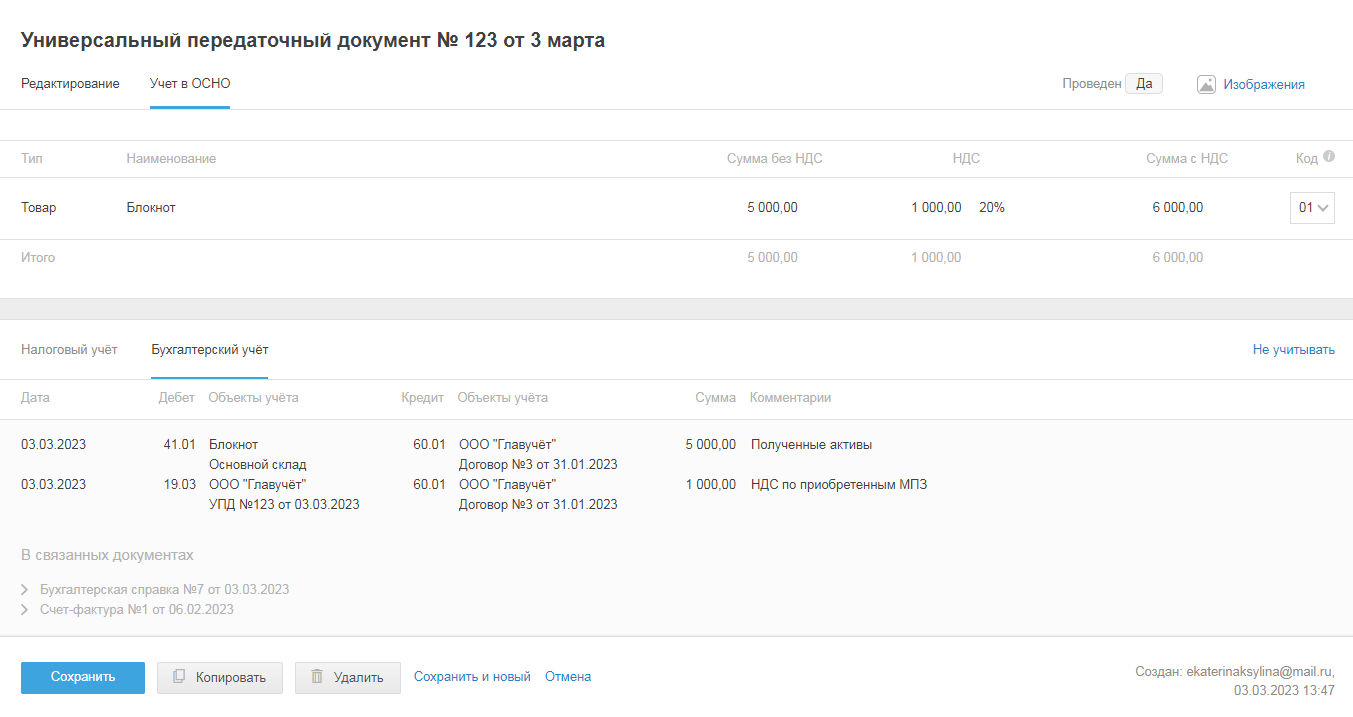Select the Бухгалтерский учёт tab
Viewport: 1353px width, 717px height.
(209, 350)
